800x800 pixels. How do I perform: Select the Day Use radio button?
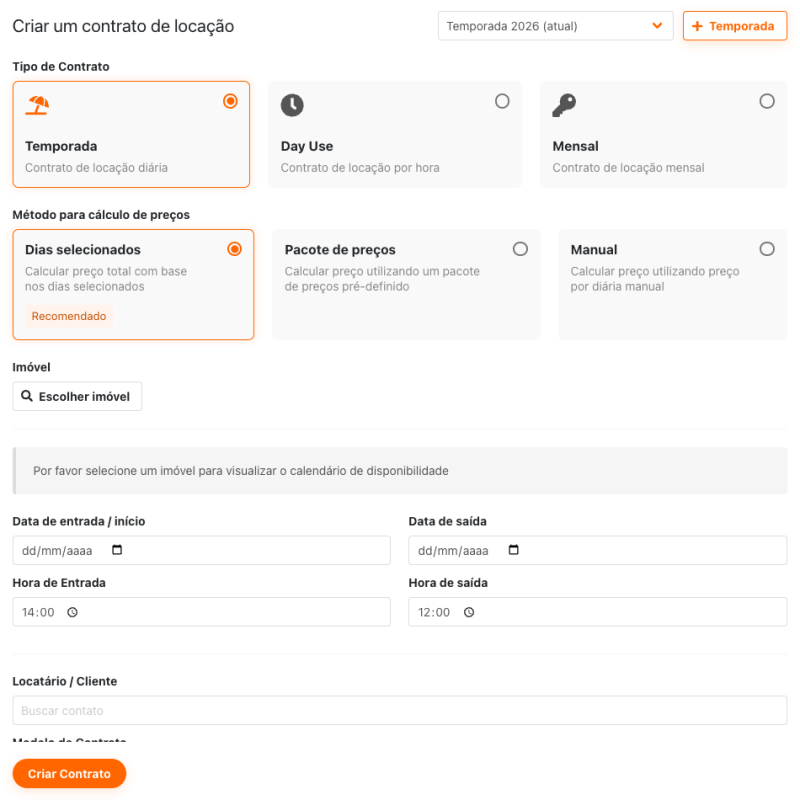click(x=502, y=101)
